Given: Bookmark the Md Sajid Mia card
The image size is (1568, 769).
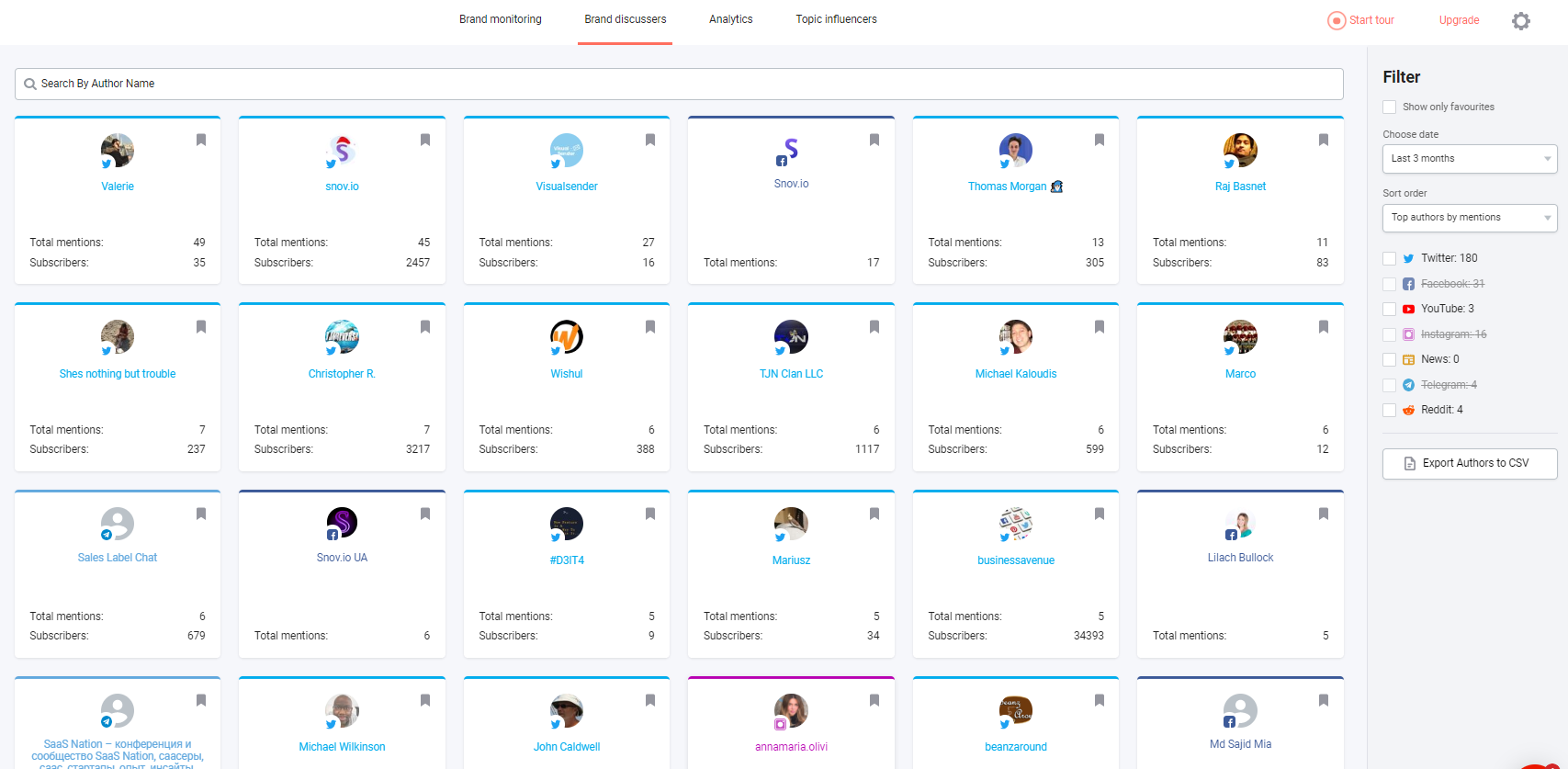Looking at the screenshot, I should pyautogui.click(x=1324, y=700).
